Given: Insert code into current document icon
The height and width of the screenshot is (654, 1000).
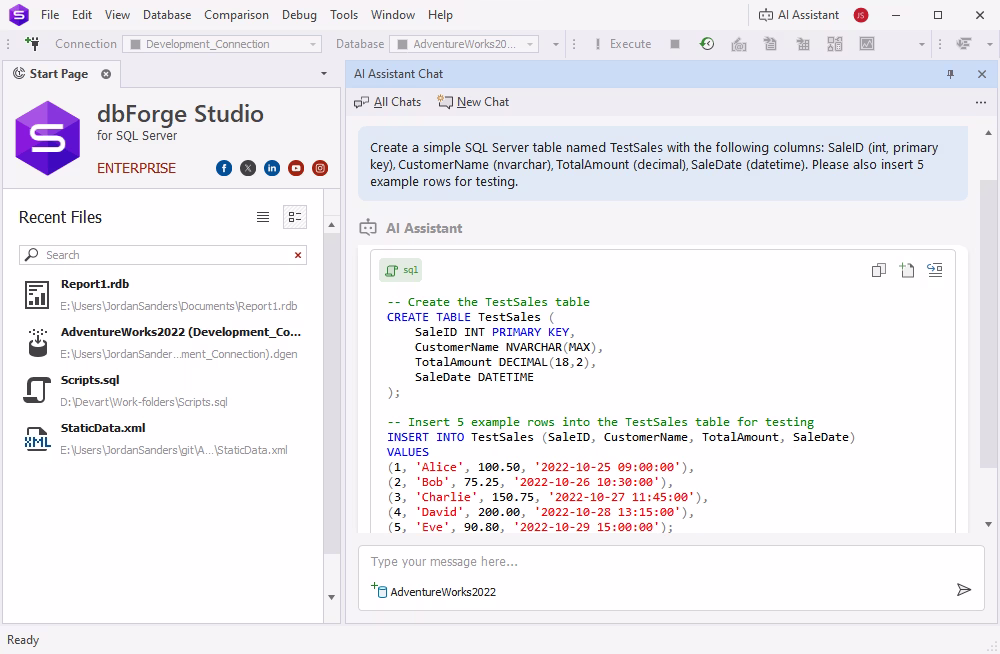Looking at the screenshot, I should click(935, 270).
